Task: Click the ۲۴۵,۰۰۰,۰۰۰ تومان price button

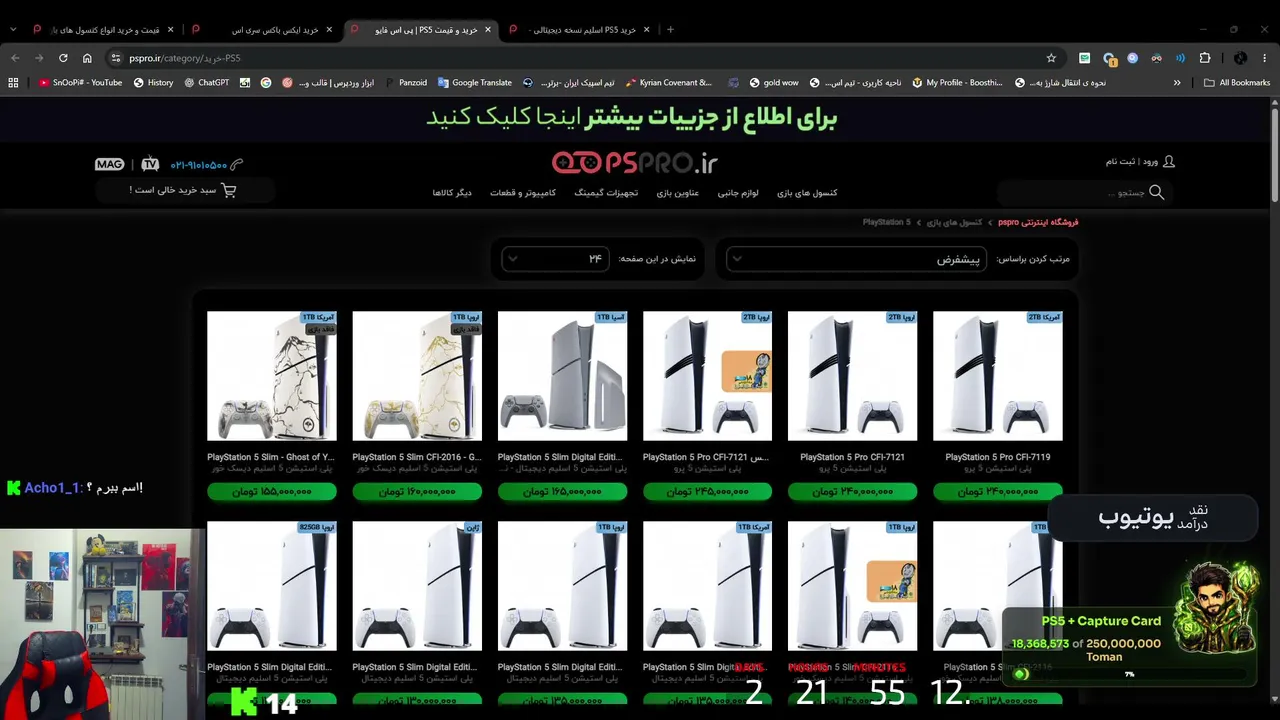Action: coord(708,492)
